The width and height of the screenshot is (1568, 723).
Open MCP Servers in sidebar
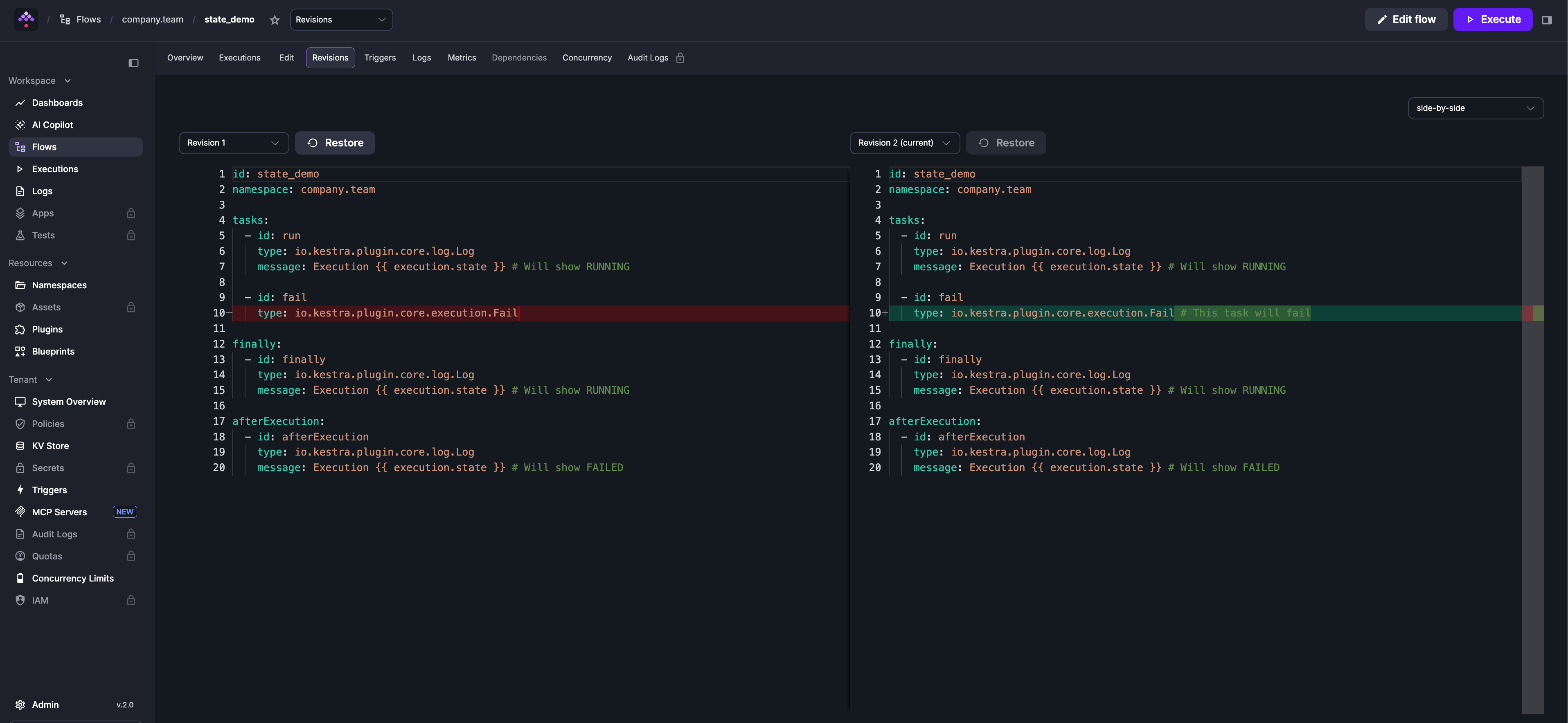[x=75, y=512]
